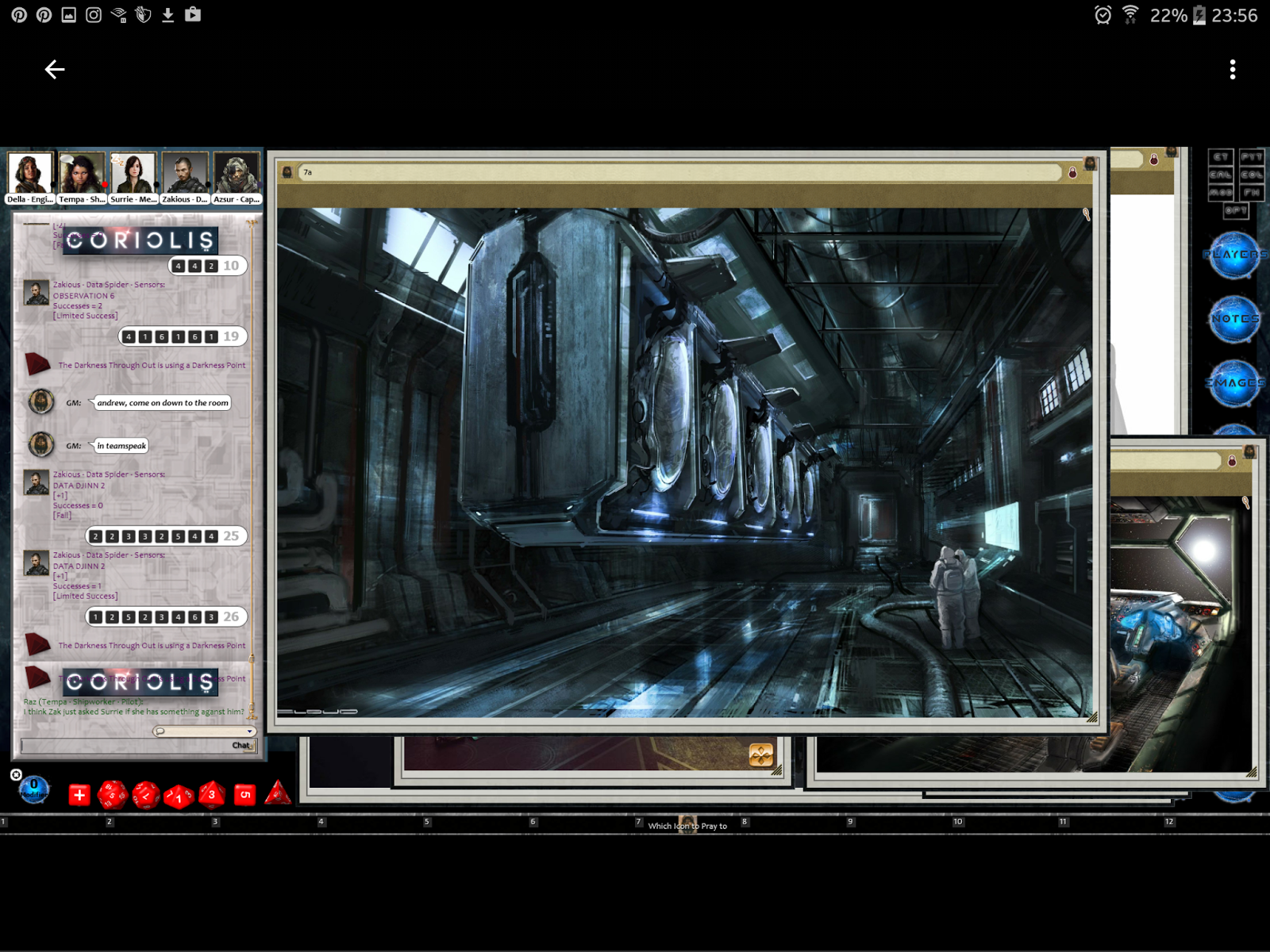The height and width of the screenshot is (952, 1270).
Task: Click the dice result totaling 25
Action: click(167, 536)
